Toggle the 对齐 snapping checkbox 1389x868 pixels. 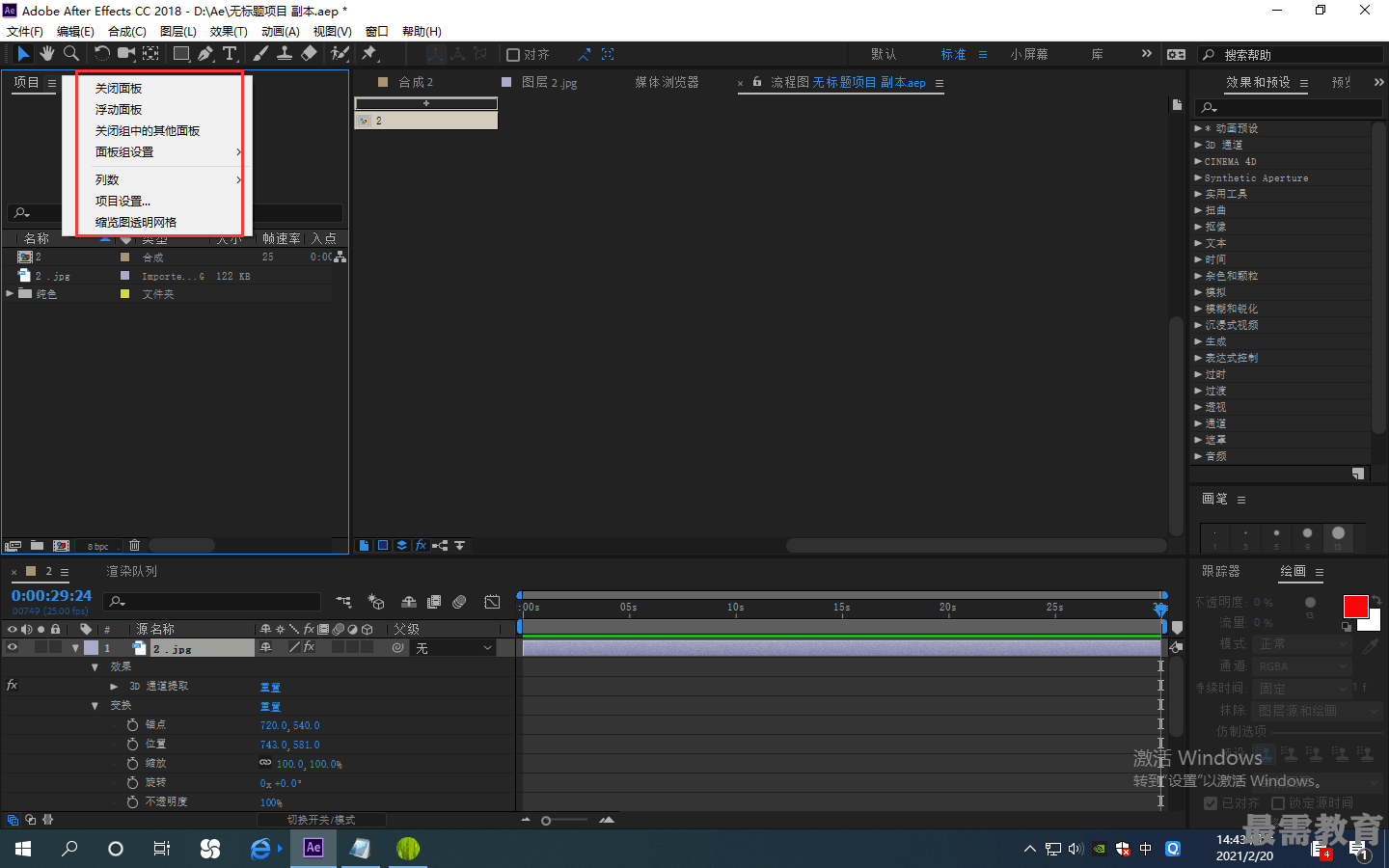click(x=513, y=55)
